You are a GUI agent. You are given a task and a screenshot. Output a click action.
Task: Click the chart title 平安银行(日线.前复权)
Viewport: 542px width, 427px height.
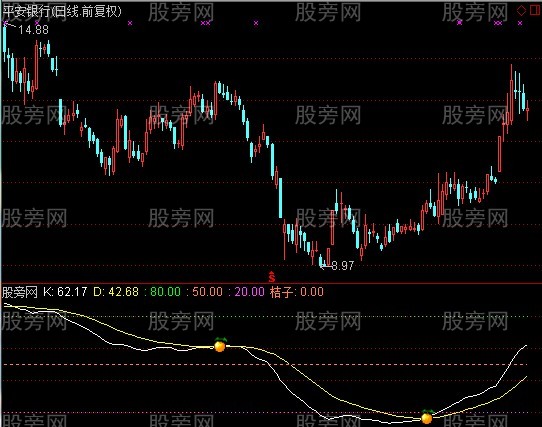point(62,11)
